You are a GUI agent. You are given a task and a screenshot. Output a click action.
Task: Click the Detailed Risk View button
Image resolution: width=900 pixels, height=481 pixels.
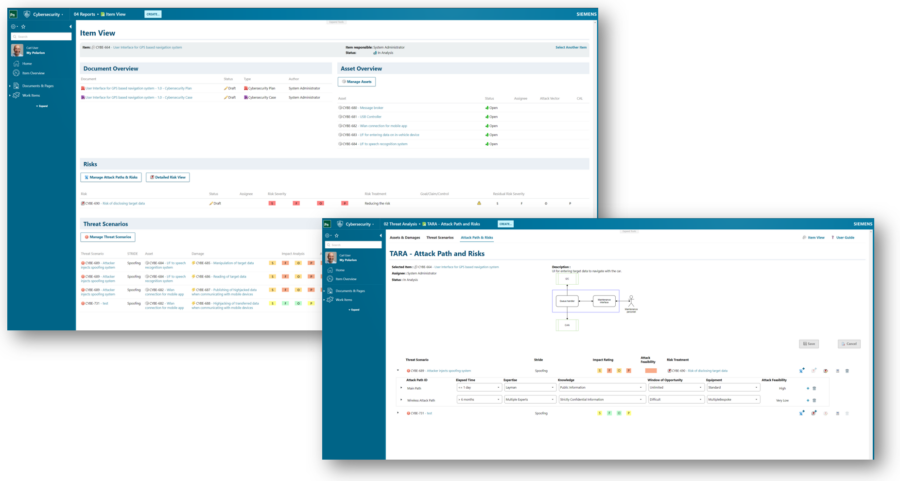click(x=166, y=177)
